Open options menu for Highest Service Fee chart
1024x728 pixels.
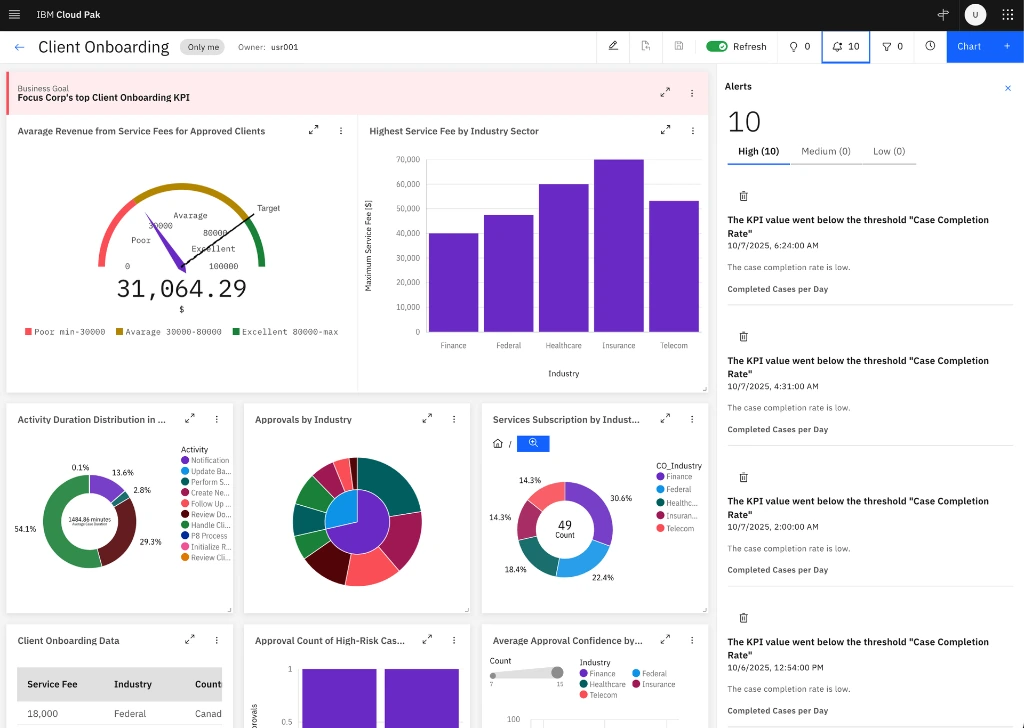point(692,131)
